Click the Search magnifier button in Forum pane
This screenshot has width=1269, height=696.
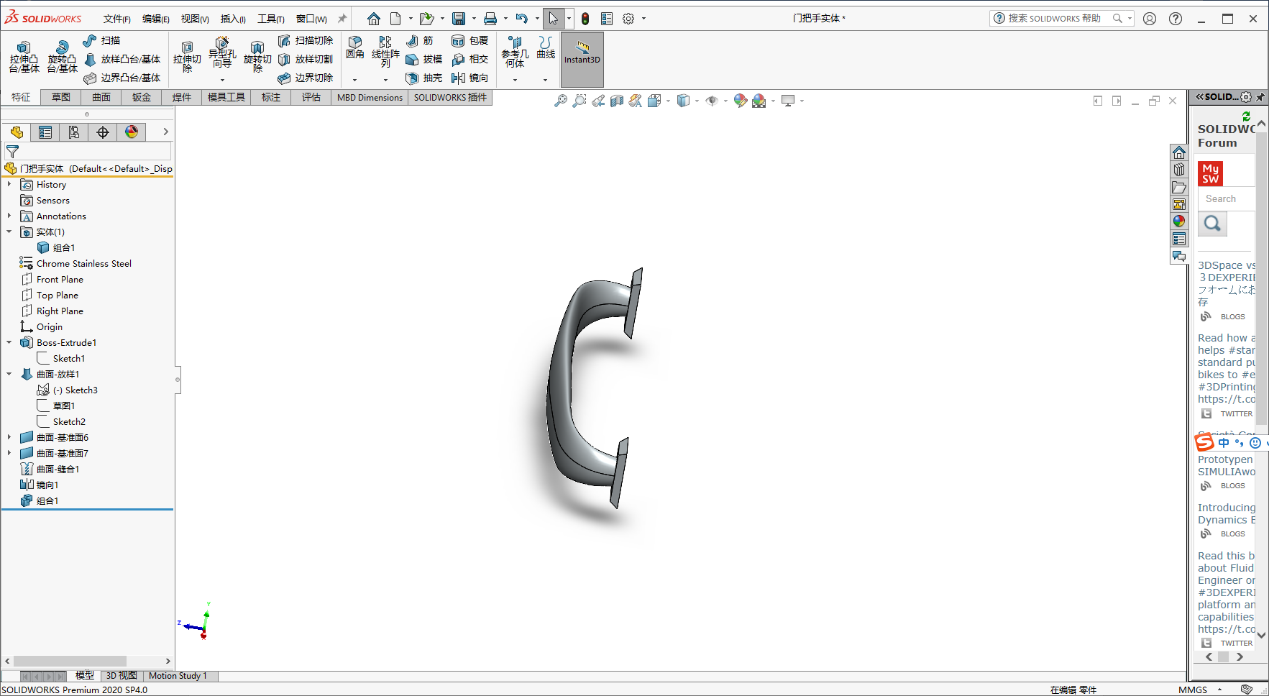click(1213, 224)
